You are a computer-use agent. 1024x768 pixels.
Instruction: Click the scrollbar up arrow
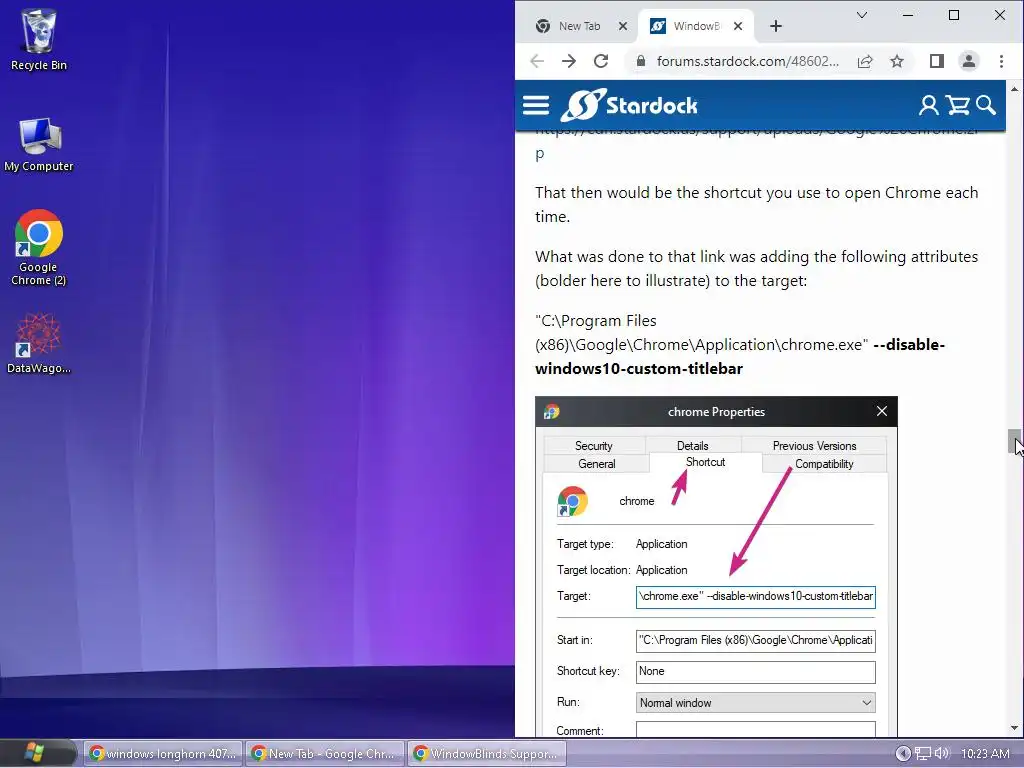pyautogui.click(x=1014, y=89)
